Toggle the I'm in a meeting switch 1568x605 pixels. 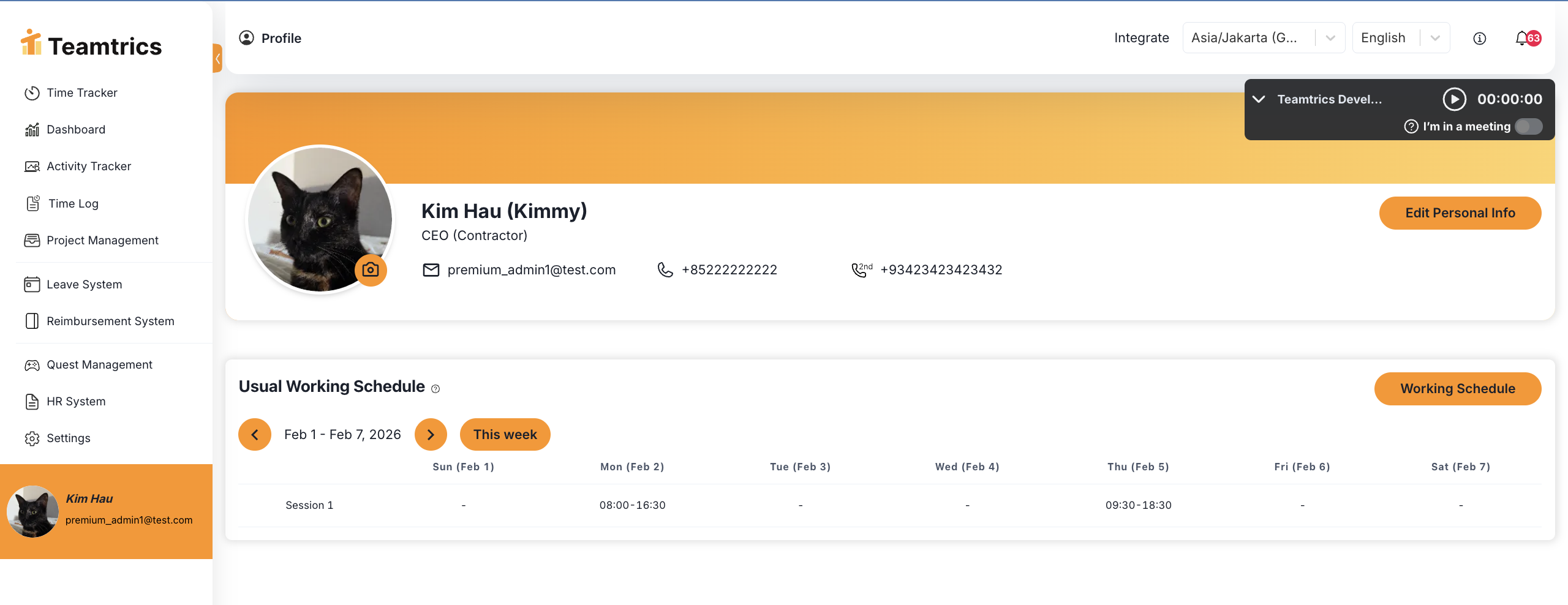click(x=1528, y=127)
